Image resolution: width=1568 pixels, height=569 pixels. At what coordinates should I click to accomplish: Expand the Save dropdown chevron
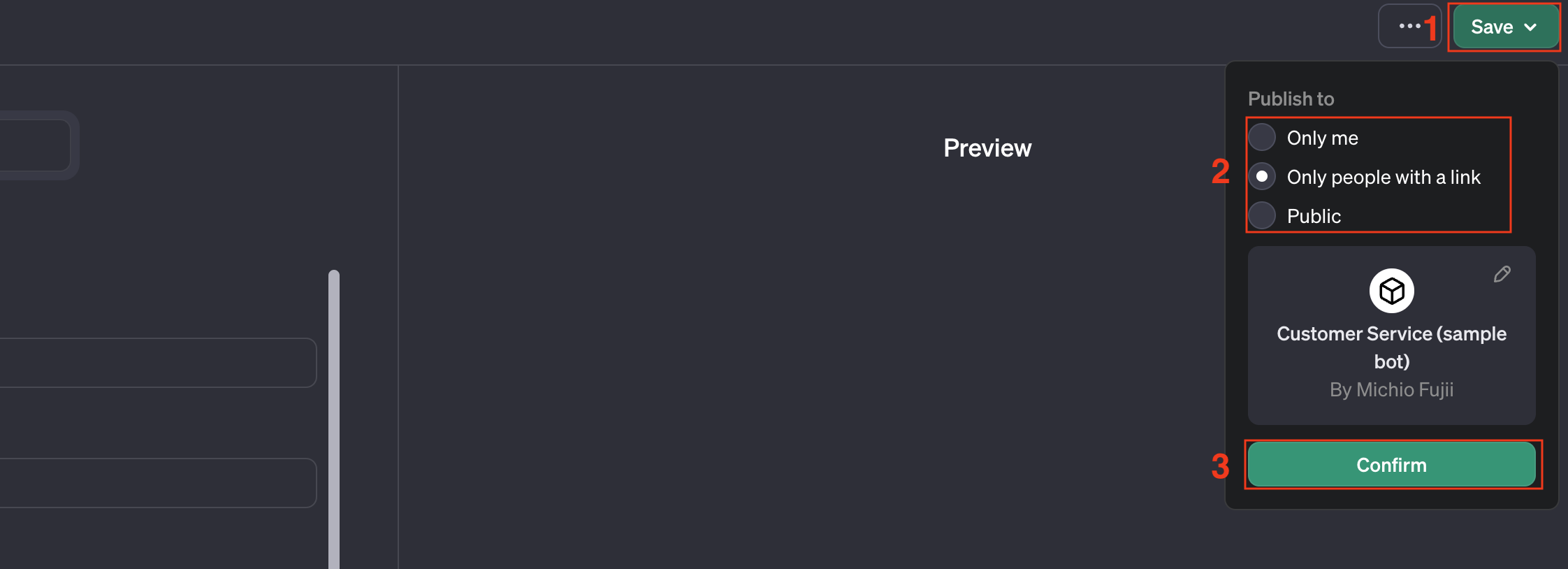[x=1531, y=27]
